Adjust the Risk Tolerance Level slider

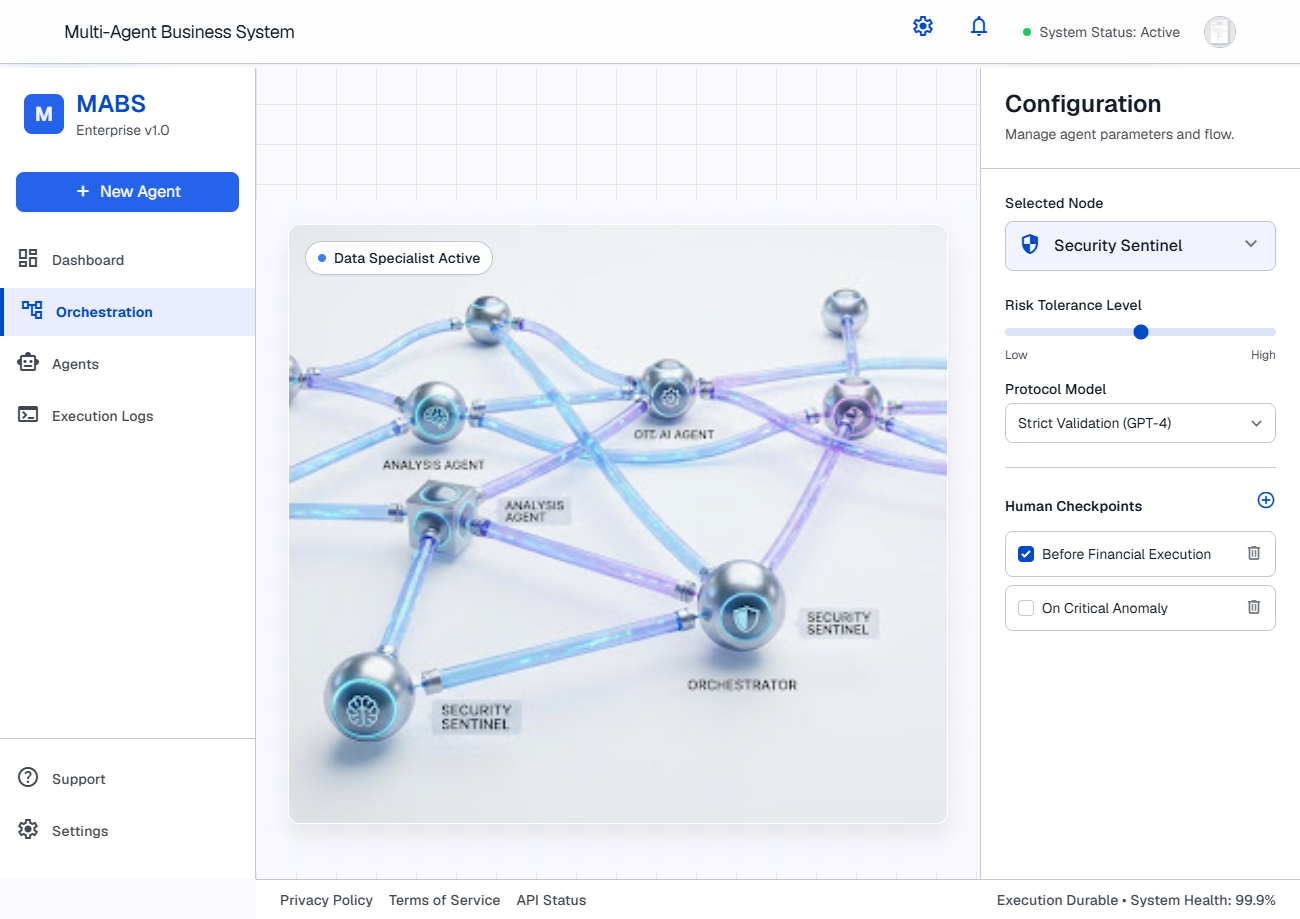point(1140,332)
